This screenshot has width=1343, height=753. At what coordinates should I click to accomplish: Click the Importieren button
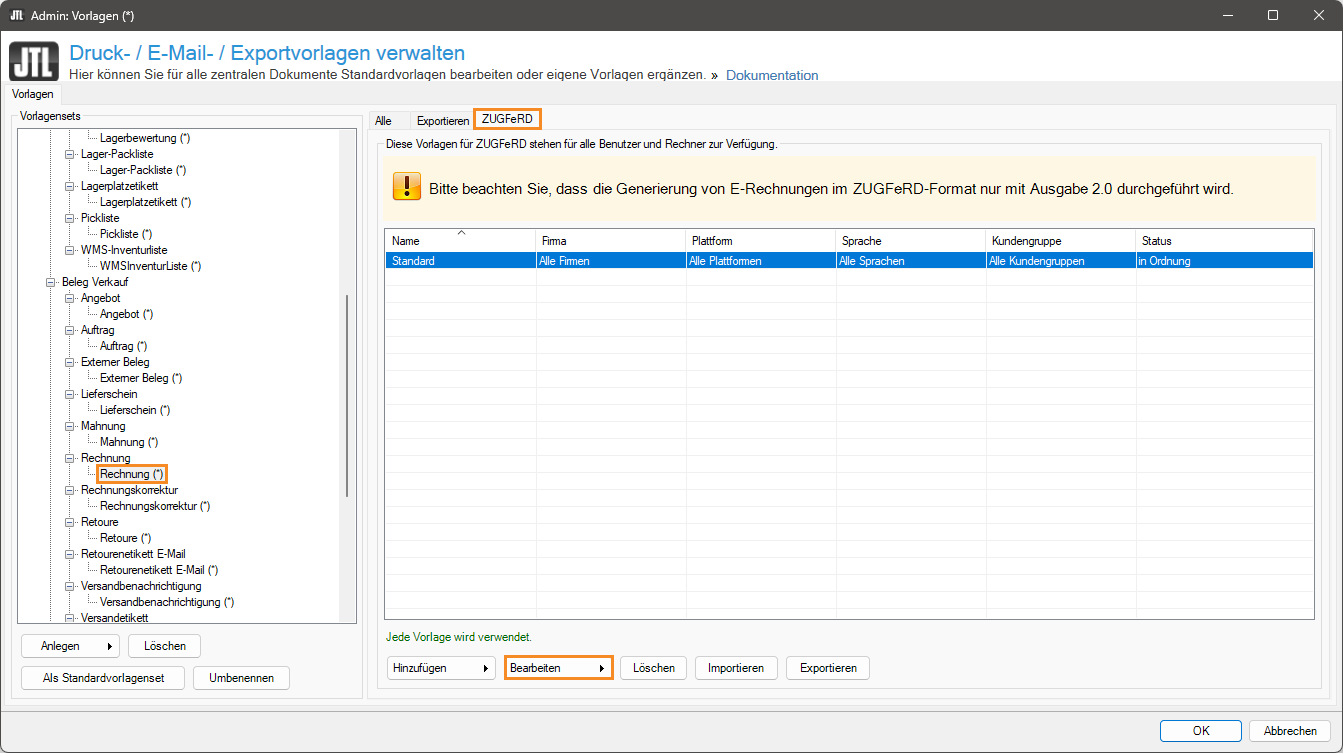(x=735, y=668)
